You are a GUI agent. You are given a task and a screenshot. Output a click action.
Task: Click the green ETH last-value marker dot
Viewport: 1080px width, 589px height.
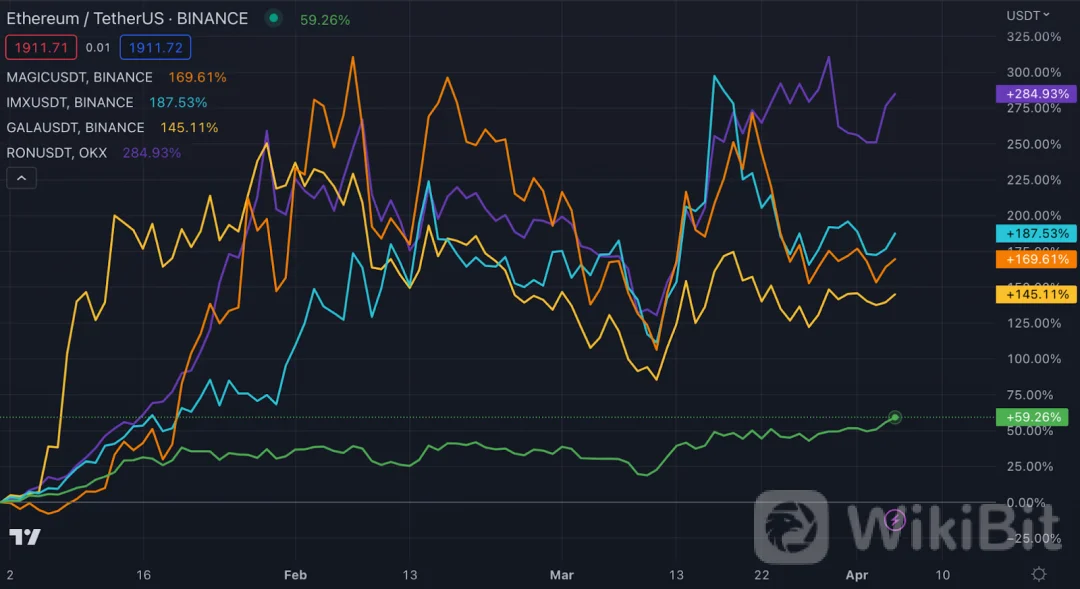pos(896,417)
